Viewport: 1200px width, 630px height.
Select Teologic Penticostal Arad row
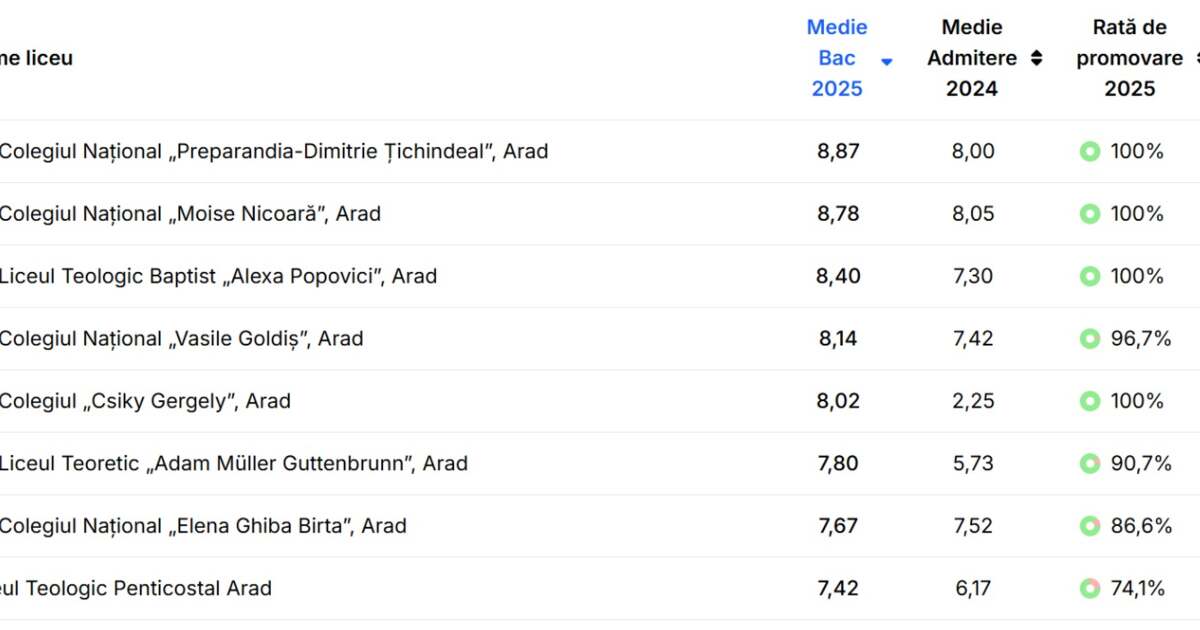click(x=136, y=589)
